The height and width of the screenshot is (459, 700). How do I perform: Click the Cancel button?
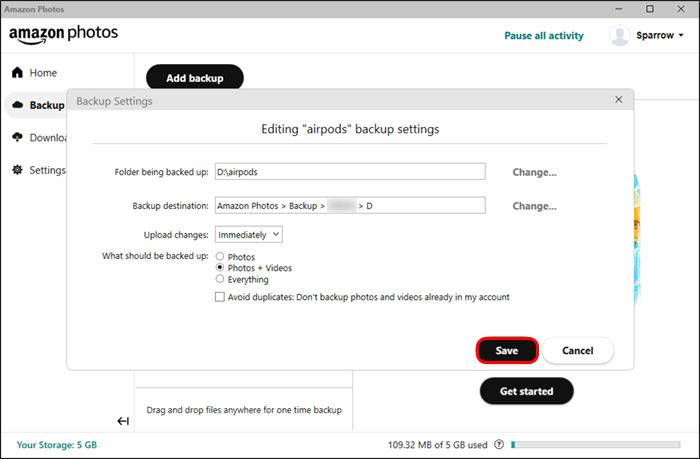(578, 351)
